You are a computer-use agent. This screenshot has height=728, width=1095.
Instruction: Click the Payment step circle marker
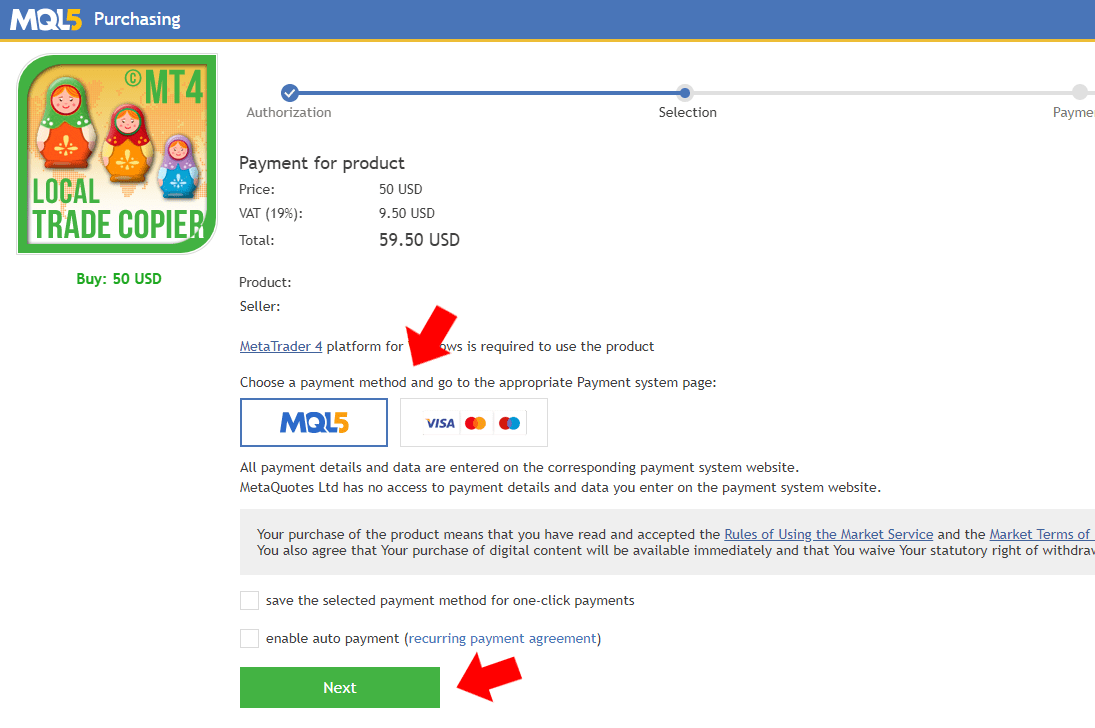tap(1080, 92)
